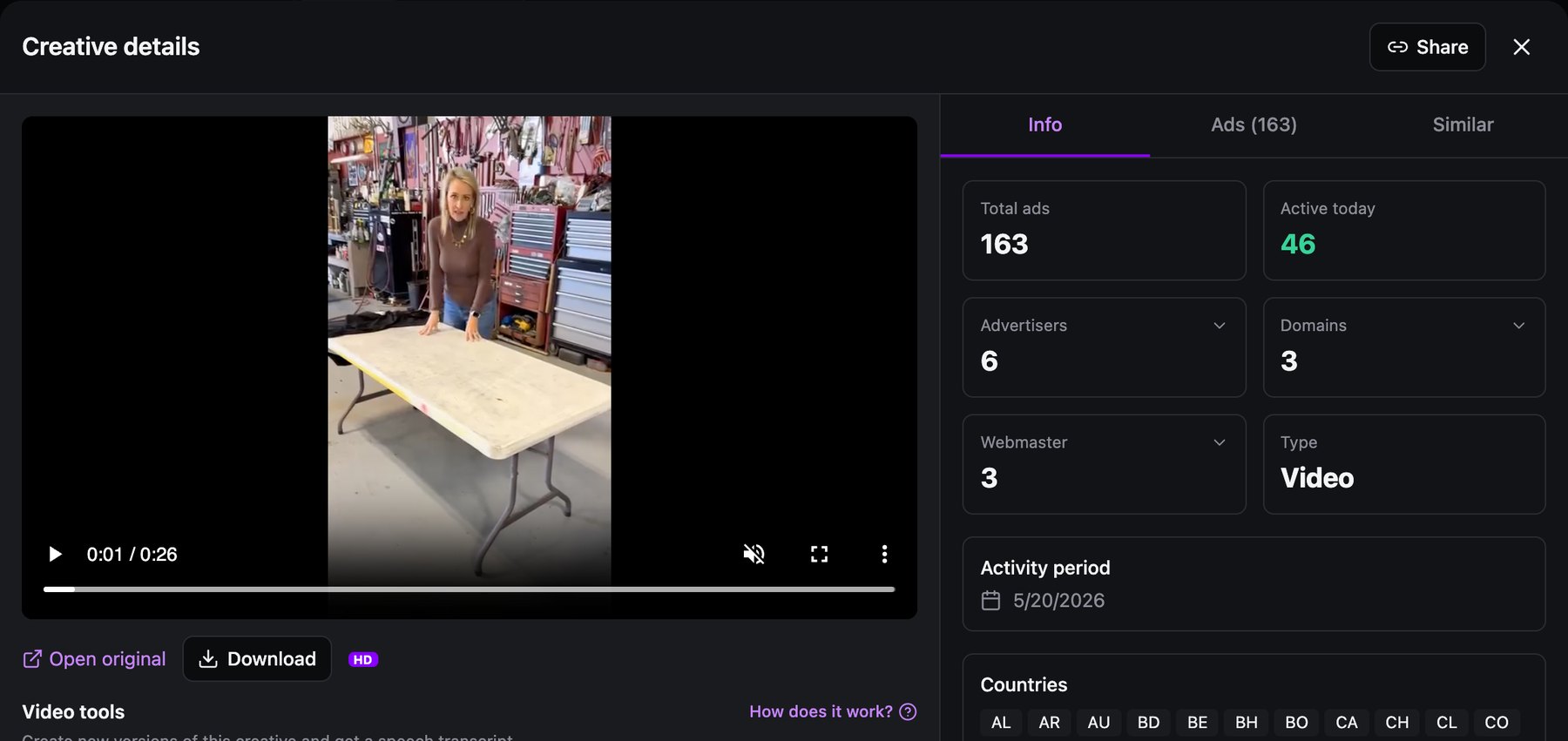Play the video creative
1568x741 pixels.
click(x=55, y=554)
